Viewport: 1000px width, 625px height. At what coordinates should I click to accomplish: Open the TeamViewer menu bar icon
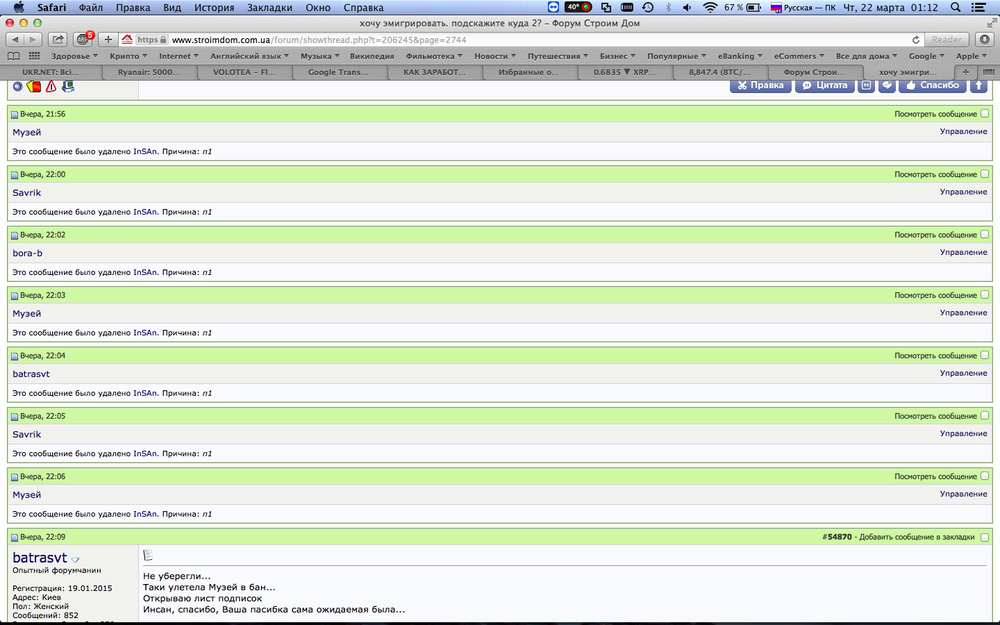point(553,8)
